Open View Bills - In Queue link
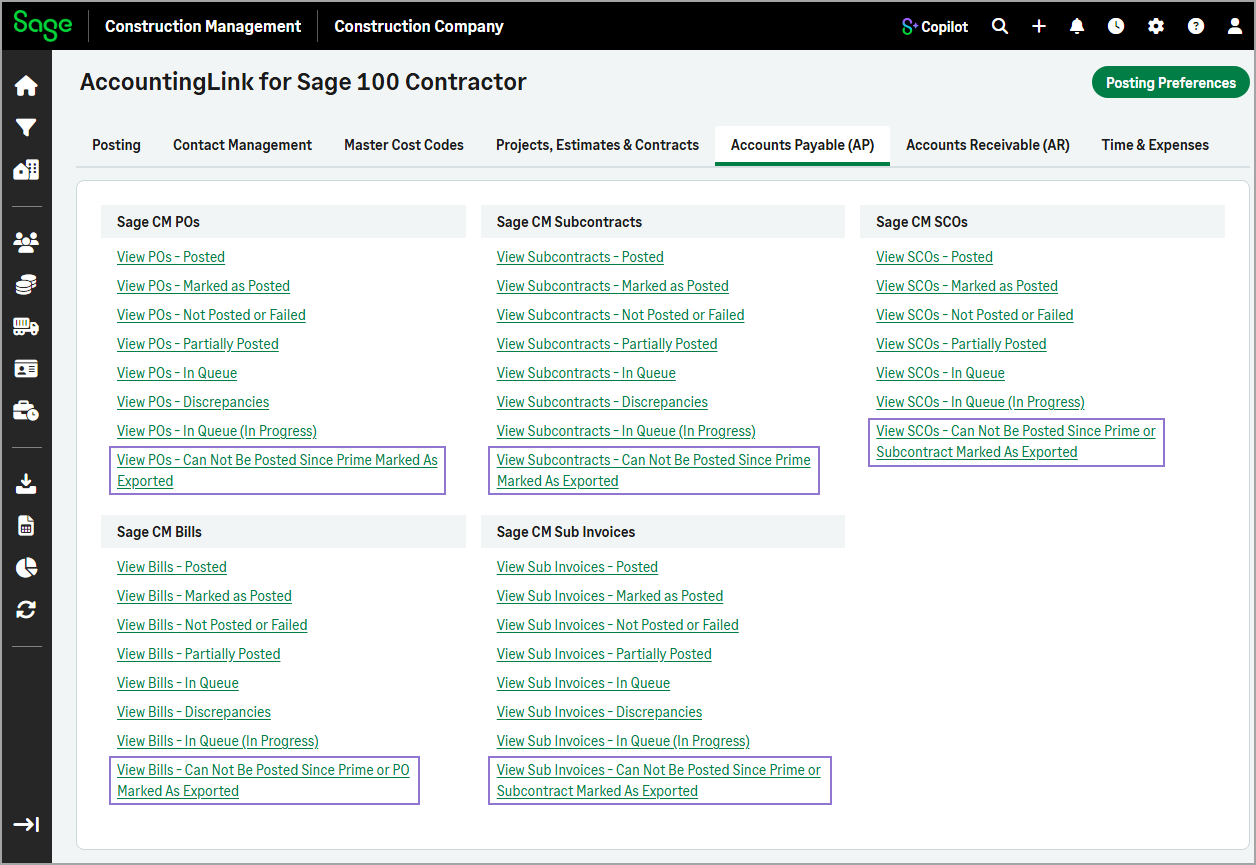The image size is (1256, 865). (x=178, y=683)
